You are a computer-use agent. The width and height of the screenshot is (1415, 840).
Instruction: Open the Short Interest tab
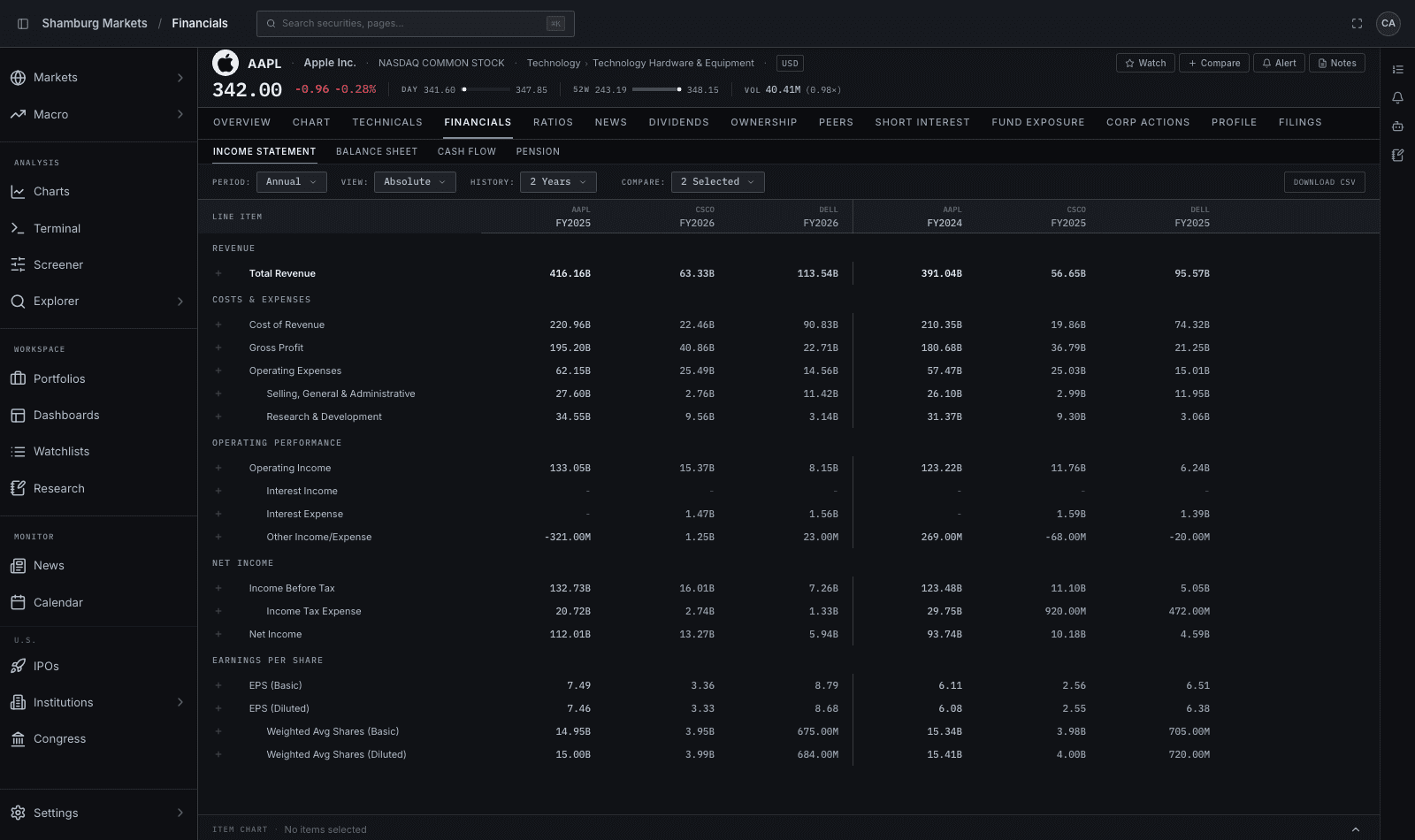pyautogui.click(x=922, y=123)
